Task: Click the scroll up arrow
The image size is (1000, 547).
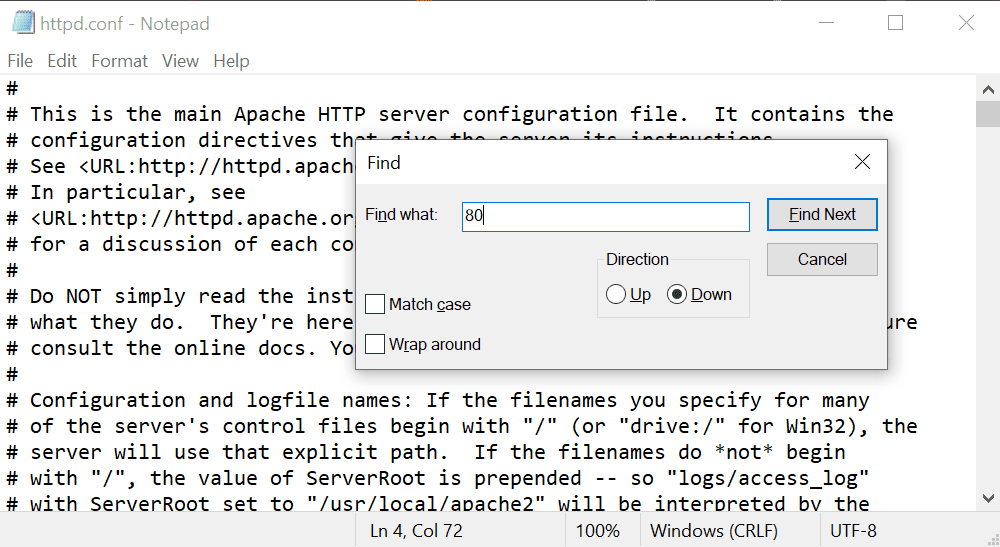Action: [x=988, y=89]
